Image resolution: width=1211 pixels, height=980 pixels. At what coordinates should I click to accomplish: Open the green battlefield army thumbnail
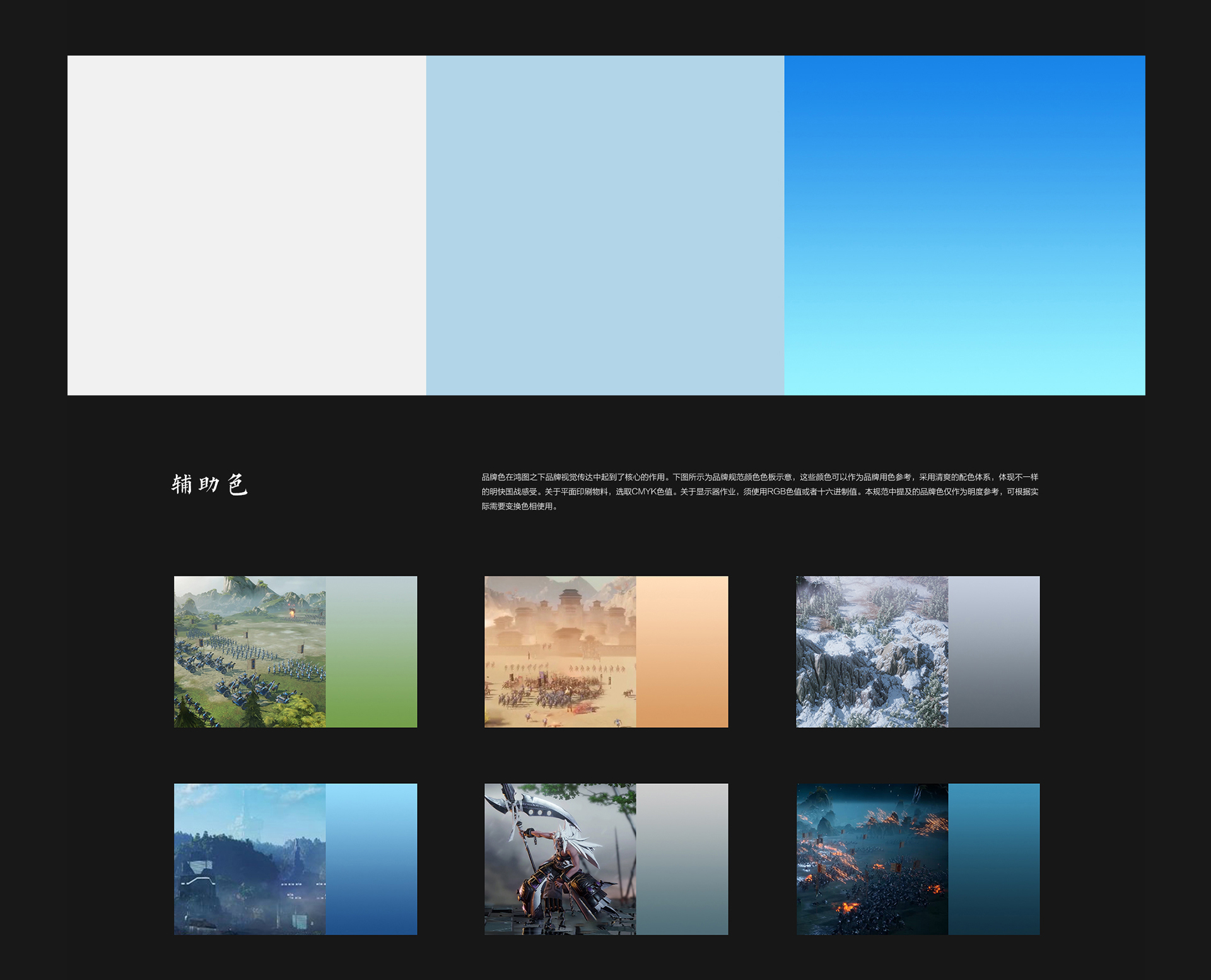250,651
